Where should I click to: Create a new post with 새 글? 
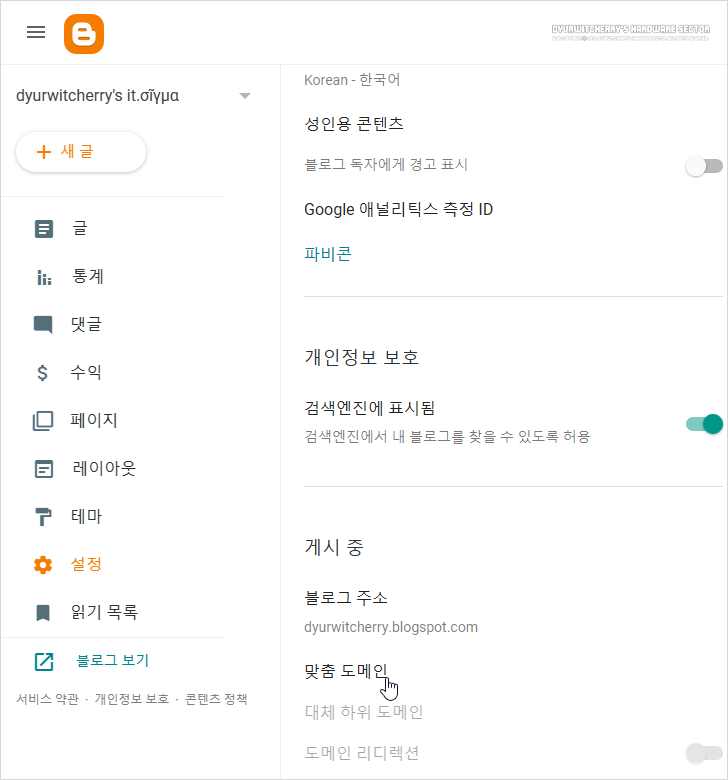(81, 152)
